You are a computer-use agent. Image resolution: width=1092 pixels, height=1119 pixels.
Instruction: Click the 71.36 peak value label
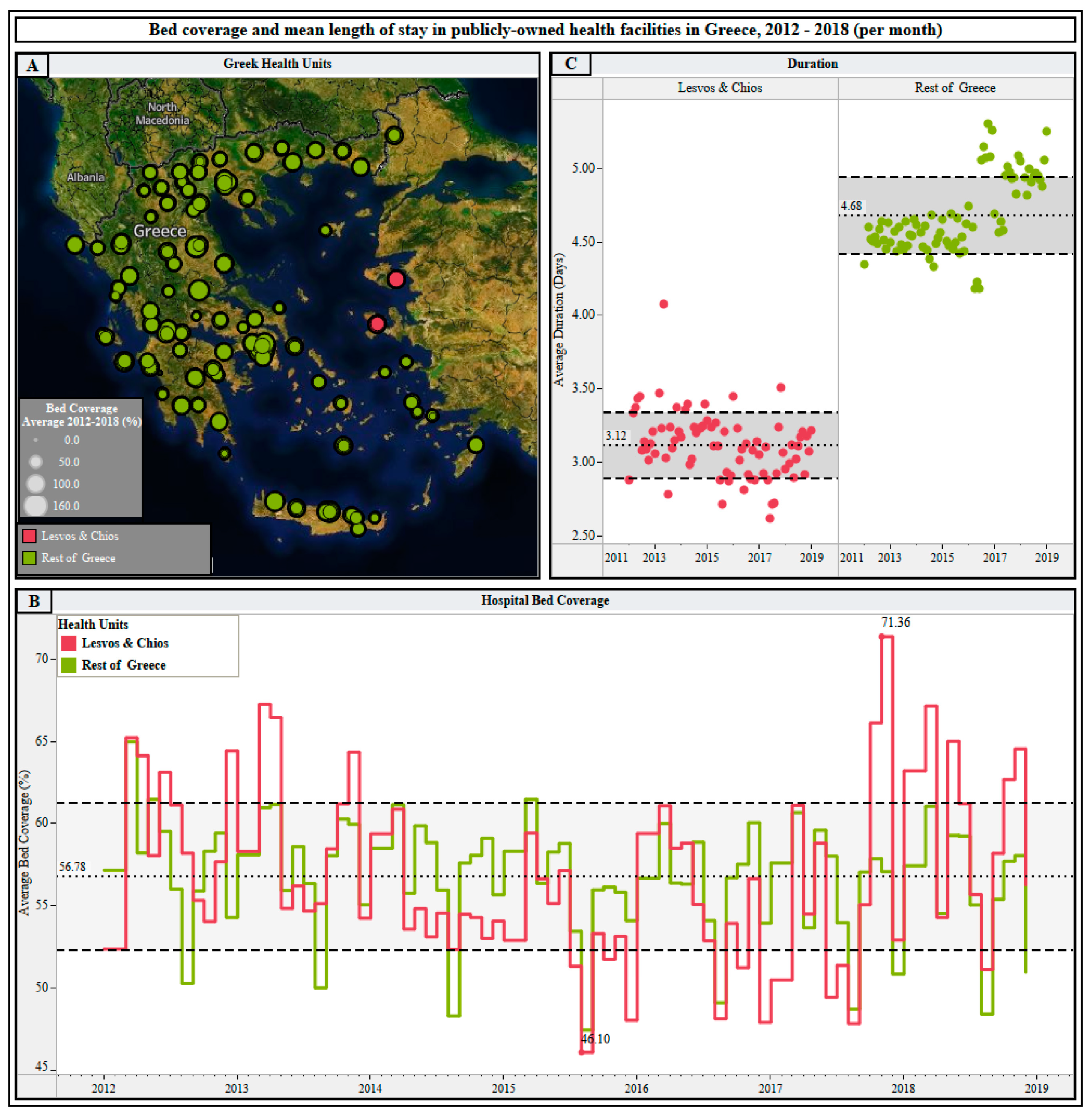(895, 622)
